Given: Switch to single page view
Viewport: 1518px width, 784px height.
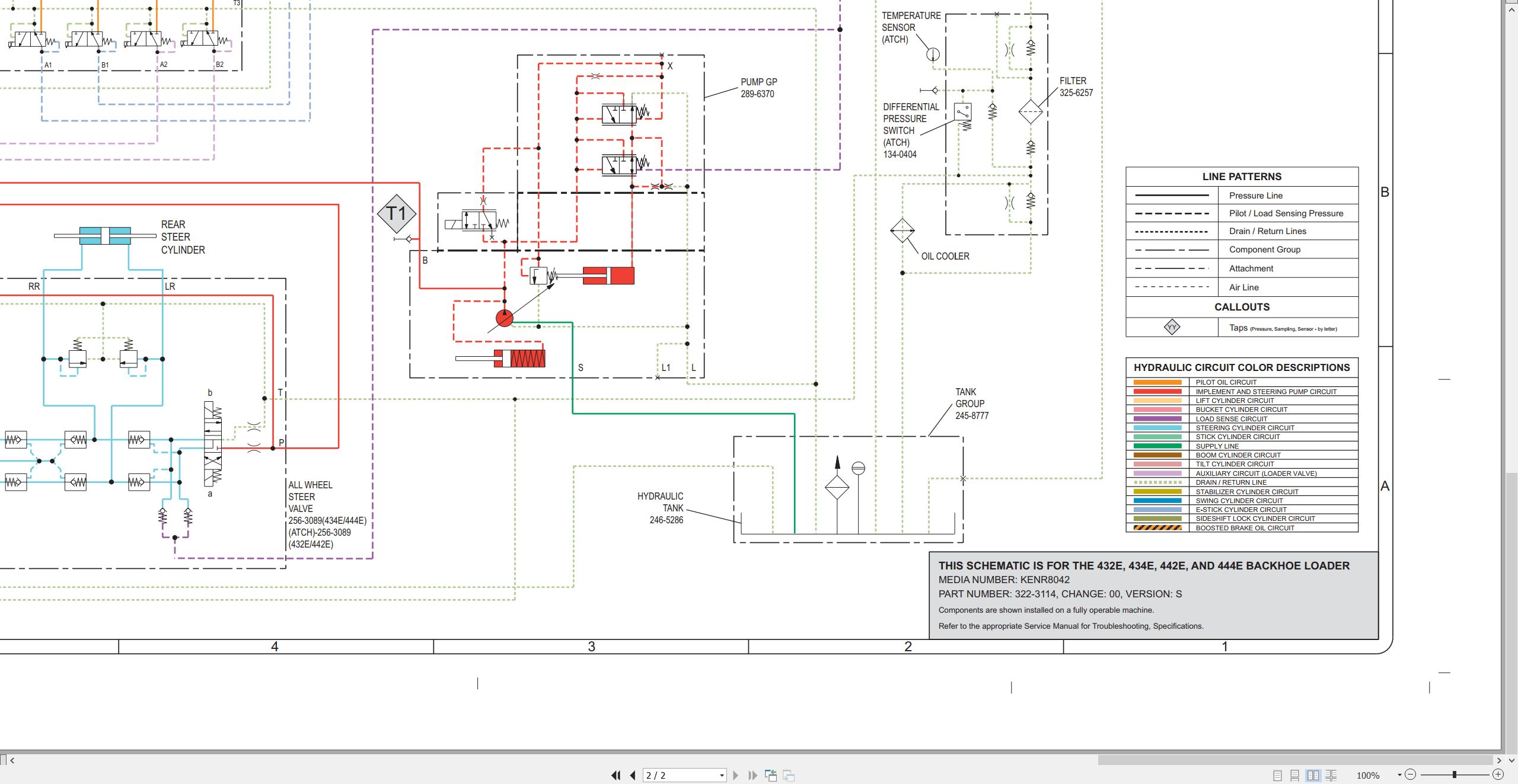Looking at the screenshot, I should click(x=1277, y=775).
